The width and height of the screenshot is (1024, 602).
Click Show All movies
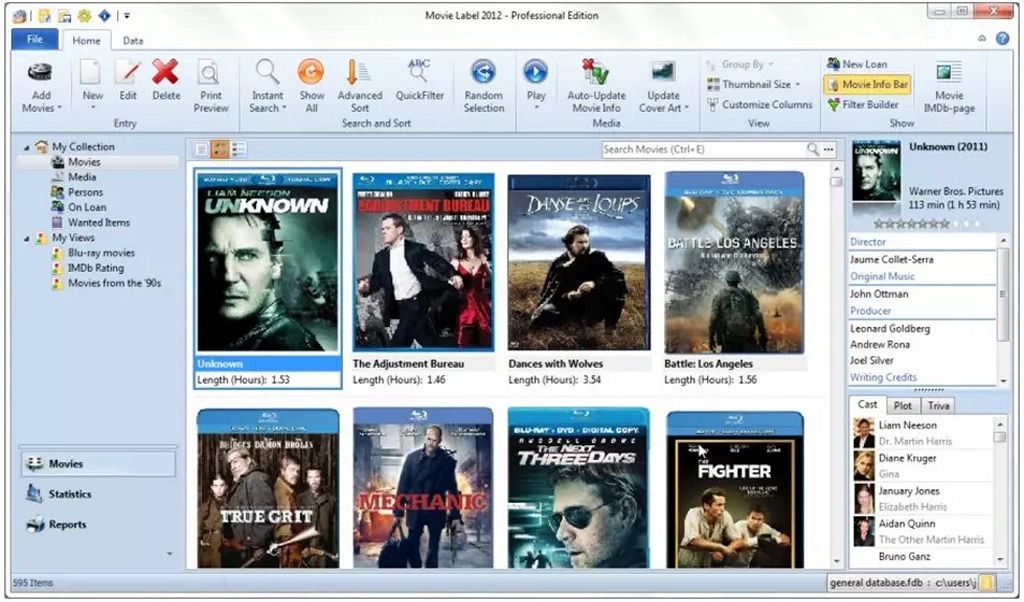coord(312,86)
